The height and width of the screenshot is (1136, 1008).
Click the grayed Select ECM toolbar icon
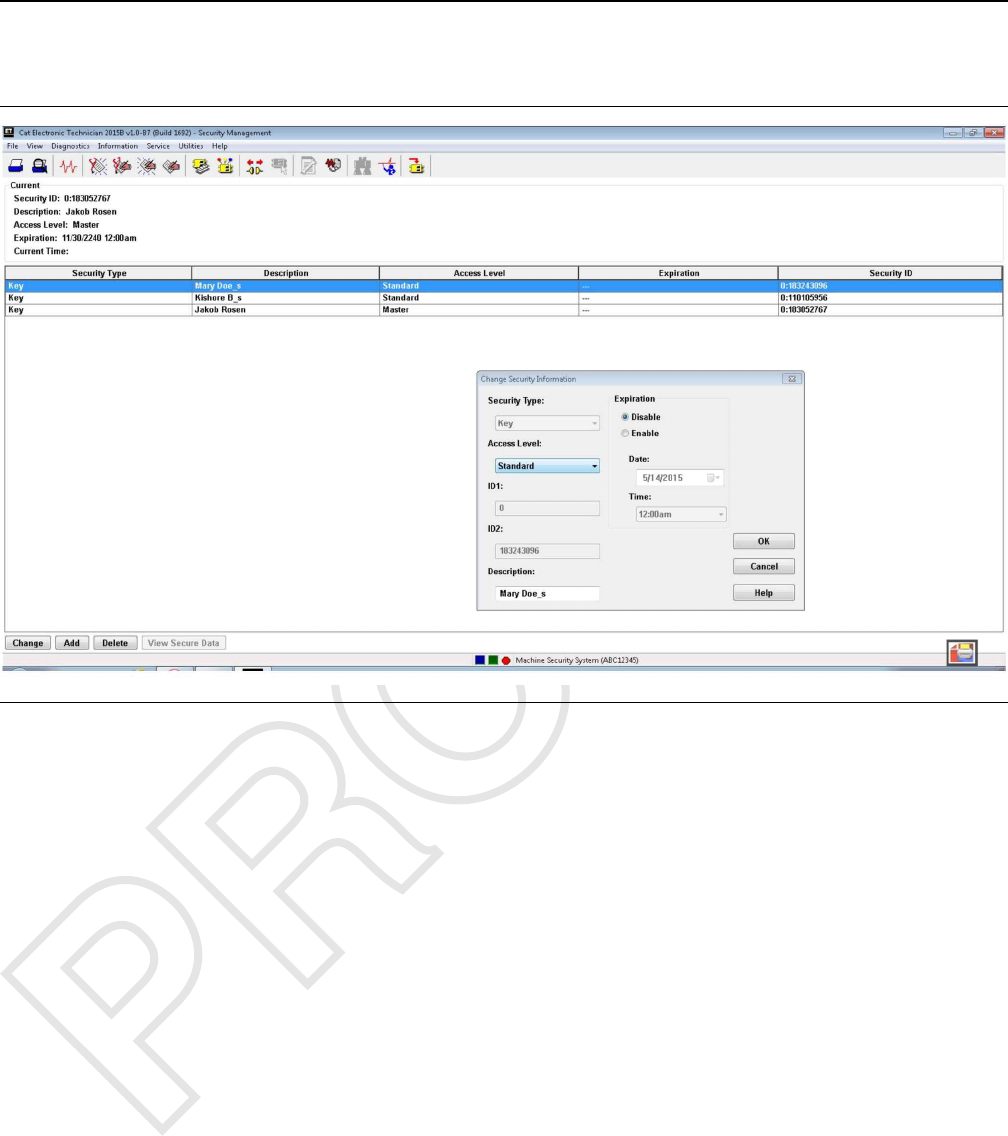click(x=279, y=167)
